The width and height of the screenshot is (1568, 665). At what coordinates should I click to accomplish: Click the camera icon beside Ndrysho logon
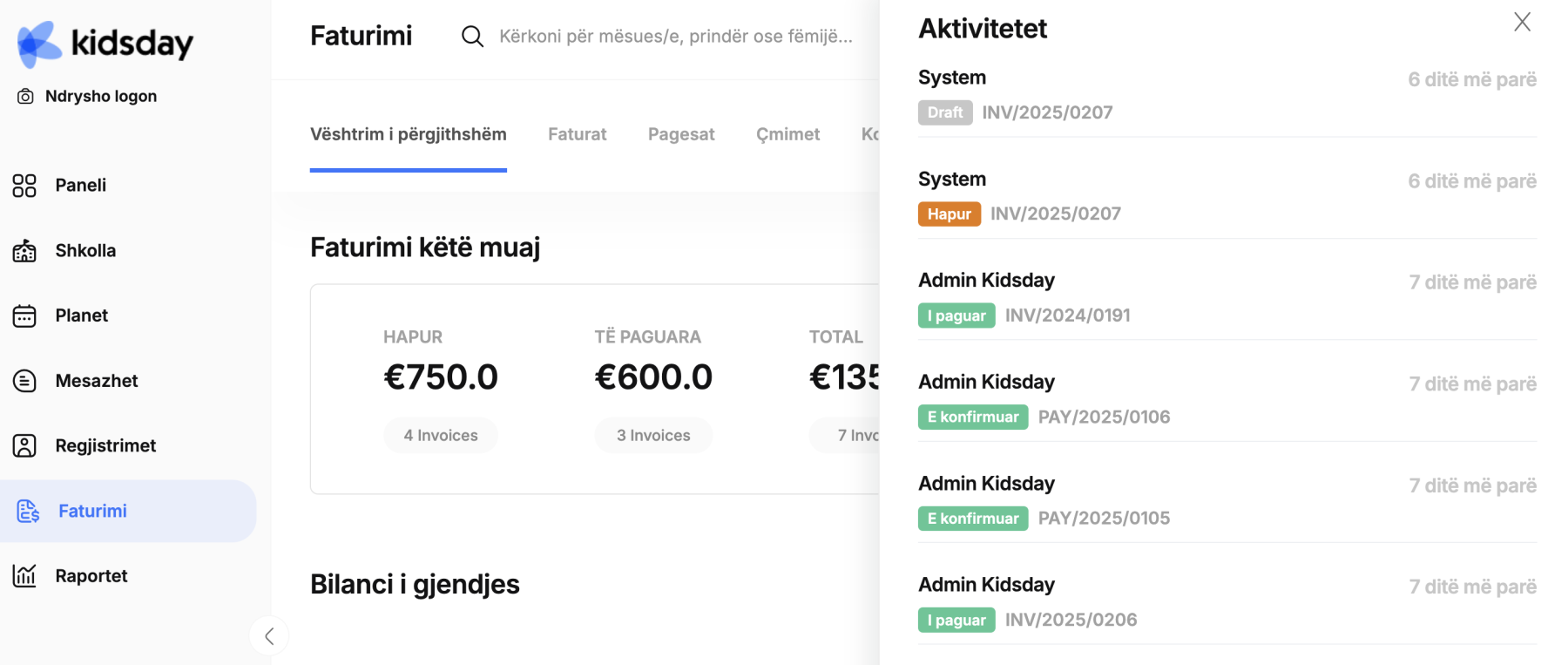tap(26, 97)
